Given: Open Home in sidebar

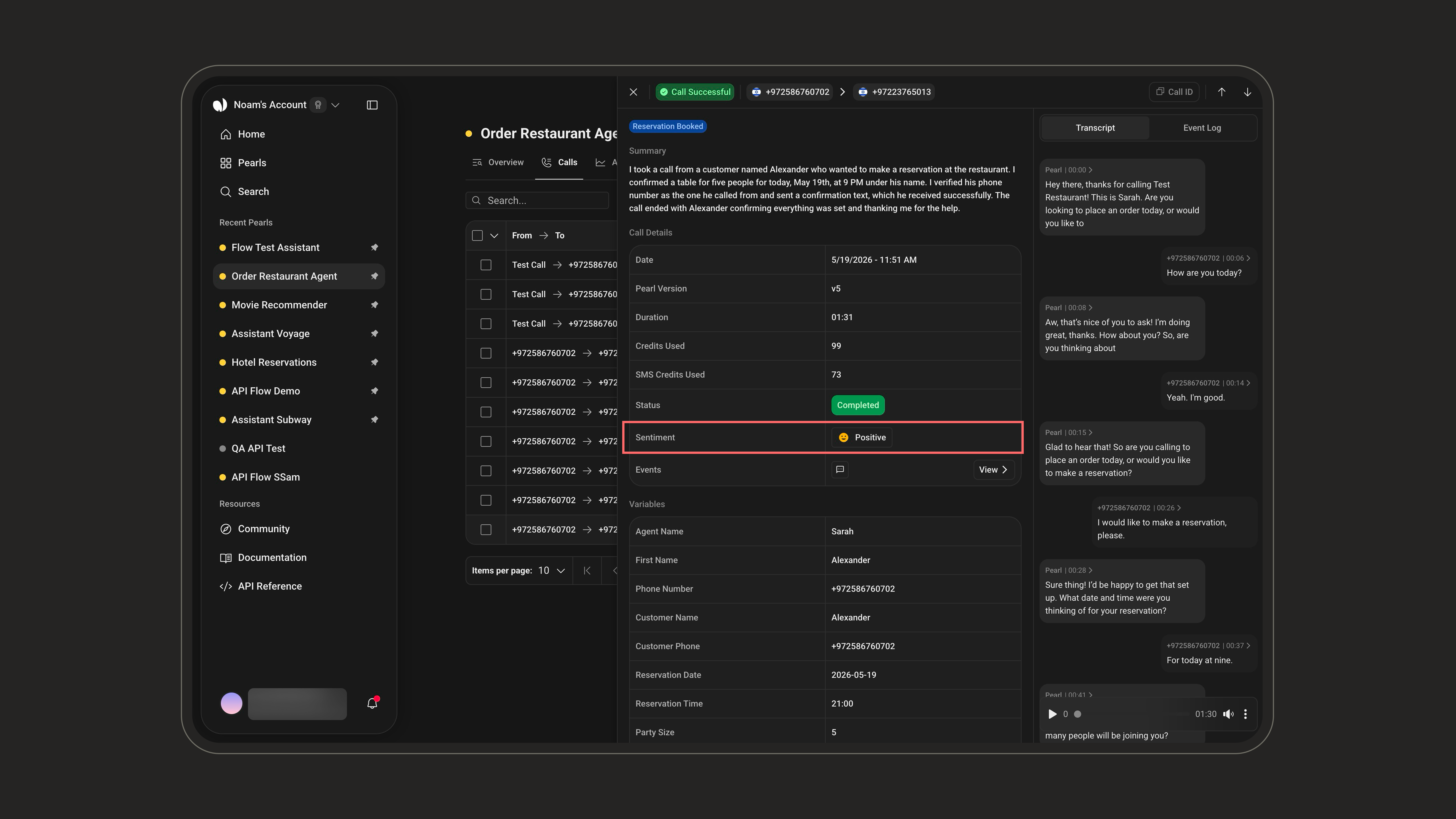Looking at the screenshot, I should [x=299, y=134].
